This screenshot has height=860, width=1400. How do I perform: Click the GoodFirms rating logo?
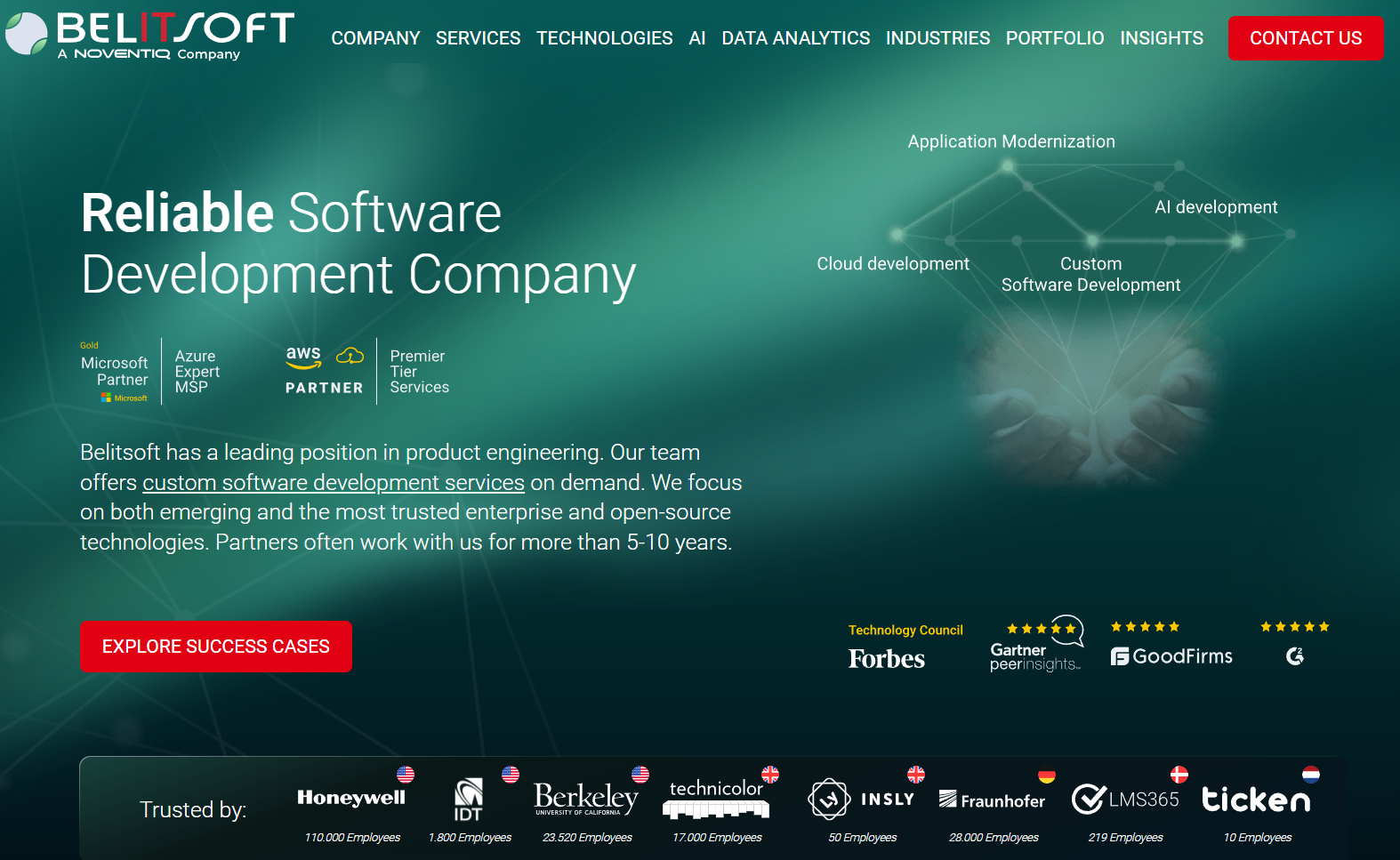pyautogui.click(x=1171, y=645)
